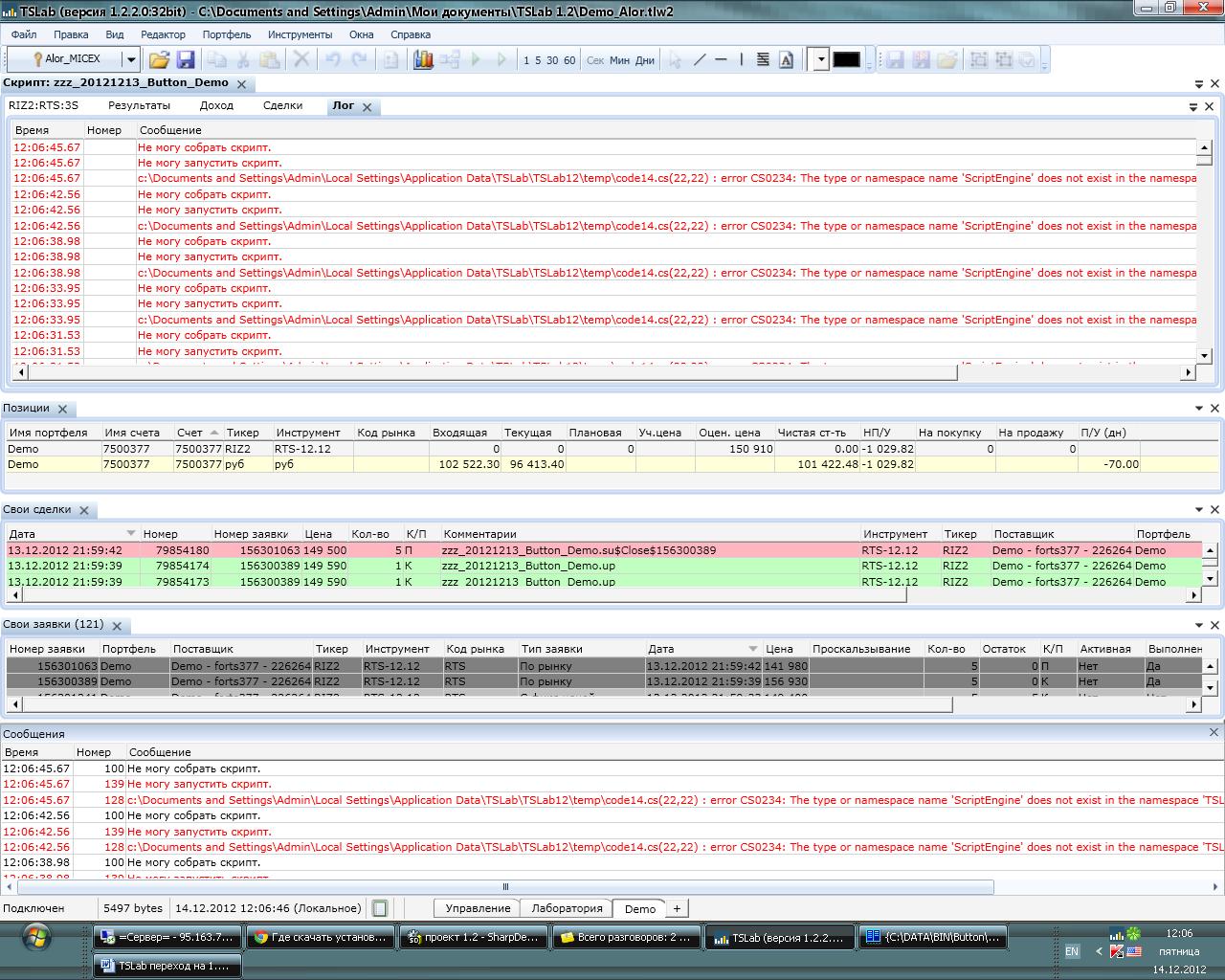The height and width of the screenshot is (980, 1225).
Task: Add a new workspace with the plus button
Action: click(x=677, y=908)
